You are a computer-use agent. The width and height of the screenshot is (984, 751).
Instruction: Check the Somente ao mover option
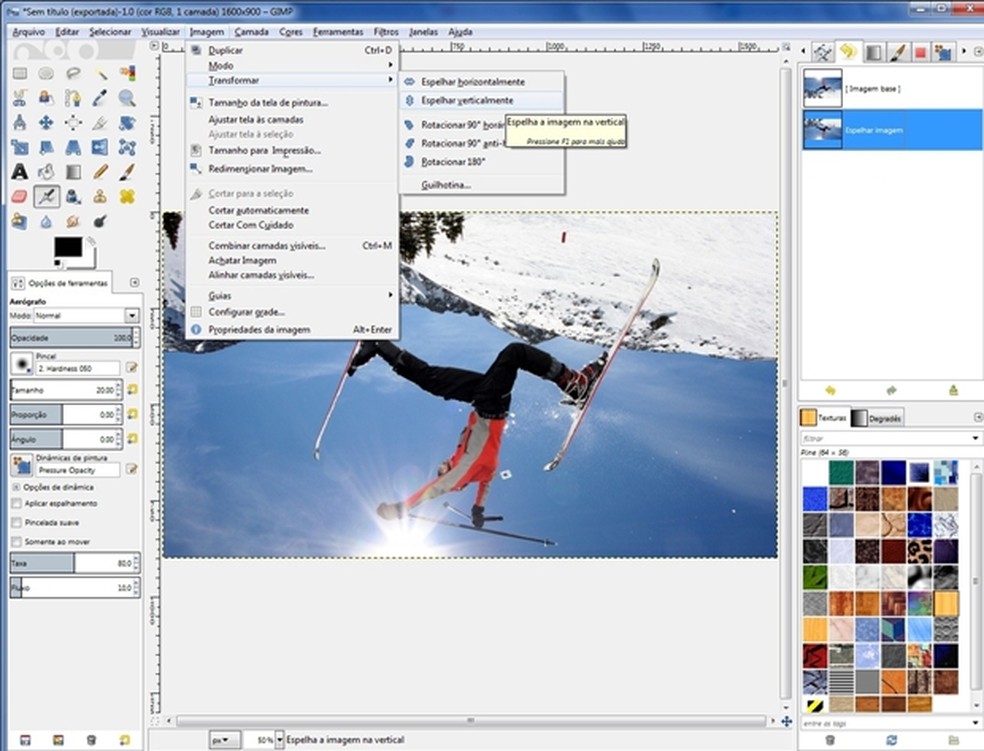[16, 541]
